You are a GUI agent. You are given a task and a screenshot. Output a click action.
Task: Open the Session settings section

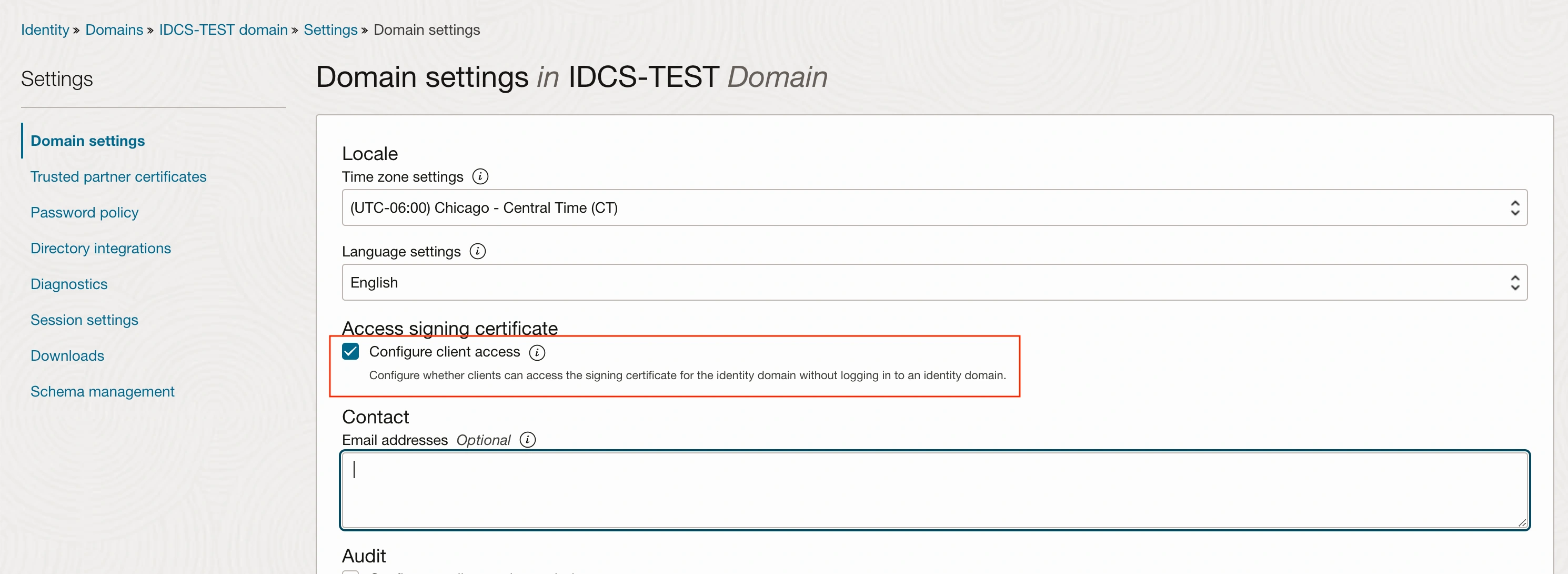pos(85,319)
